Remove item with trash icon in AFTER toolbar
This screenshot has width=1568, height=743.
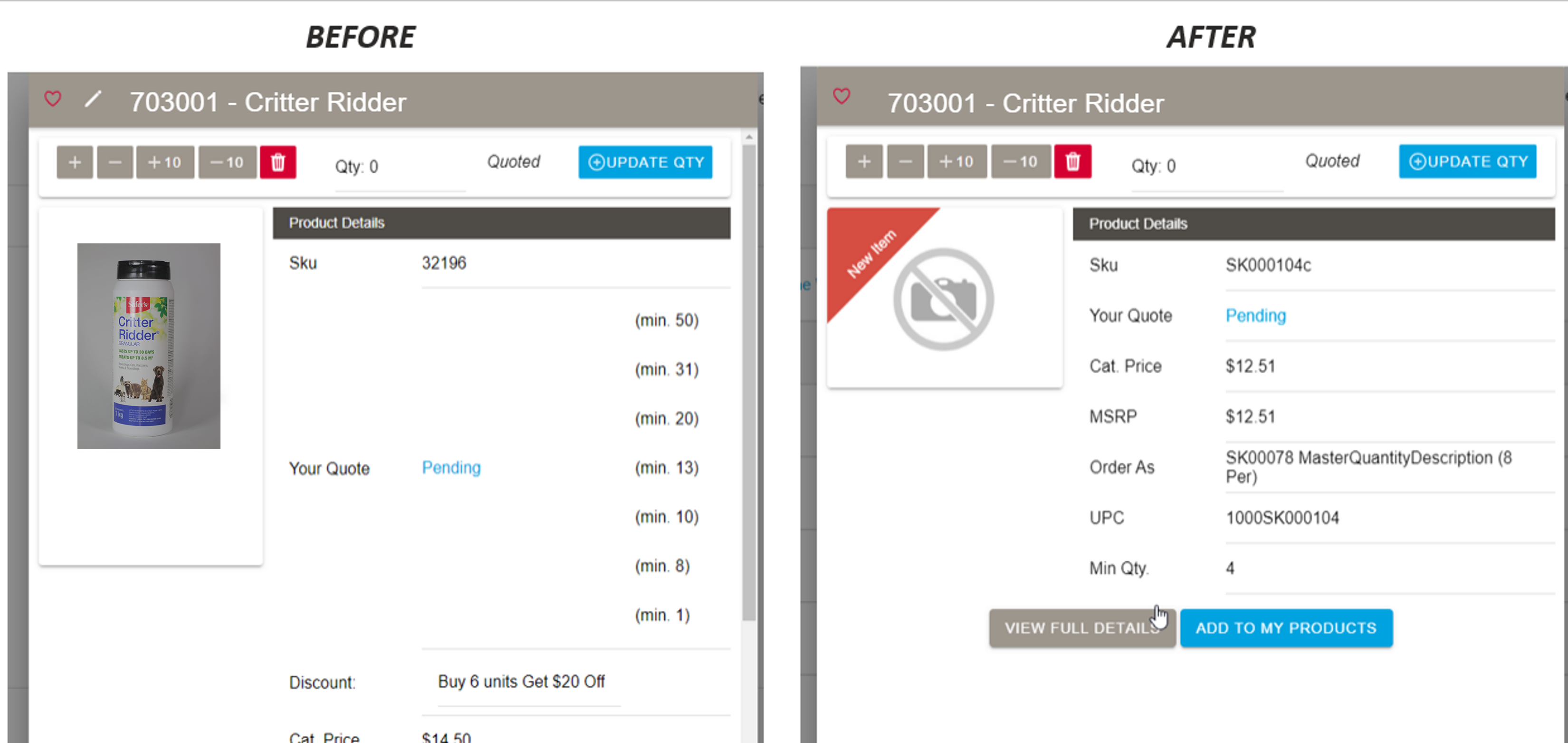pos(1073,162)
